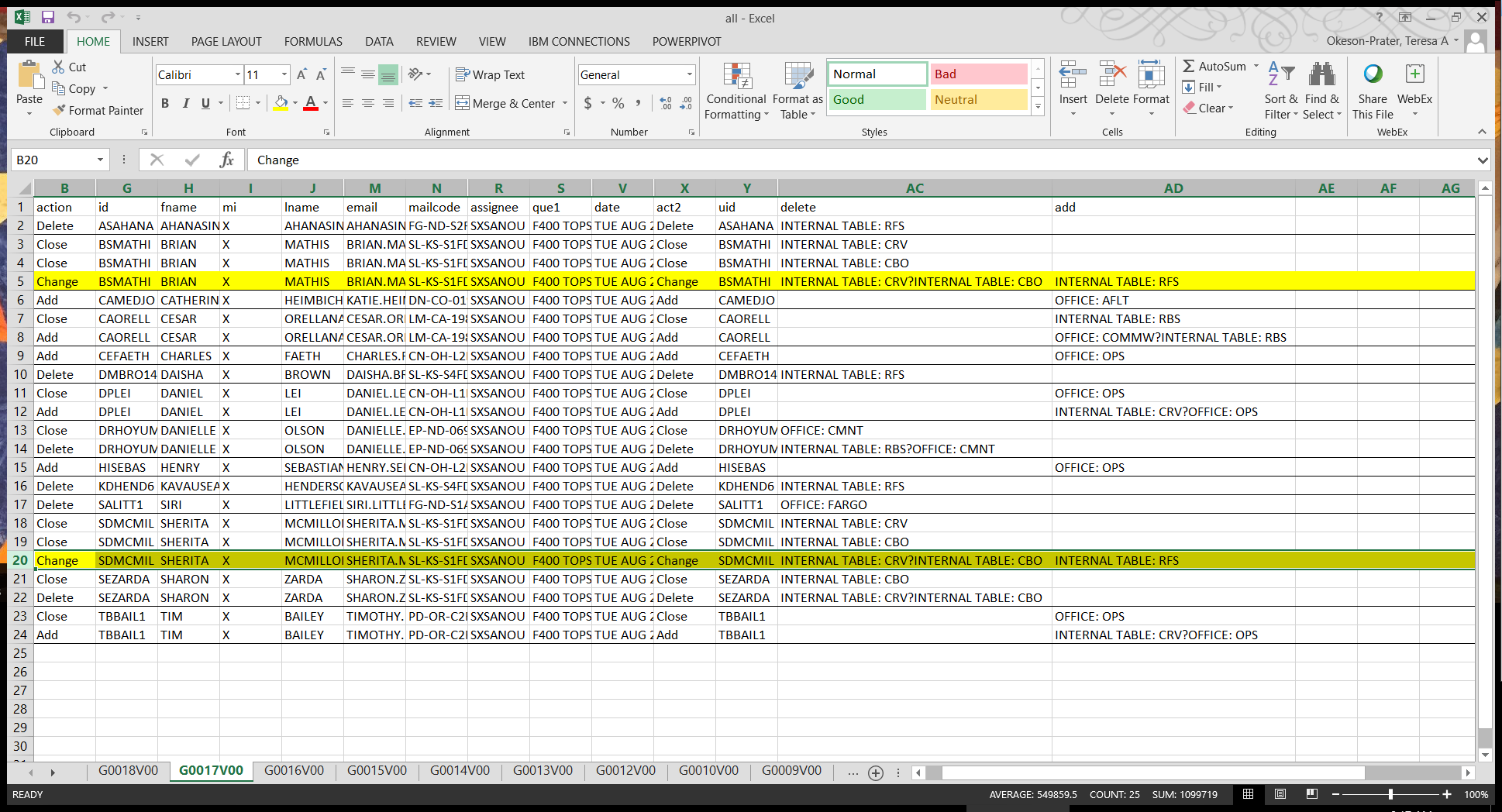Open Conditional Formatting options

735,91
